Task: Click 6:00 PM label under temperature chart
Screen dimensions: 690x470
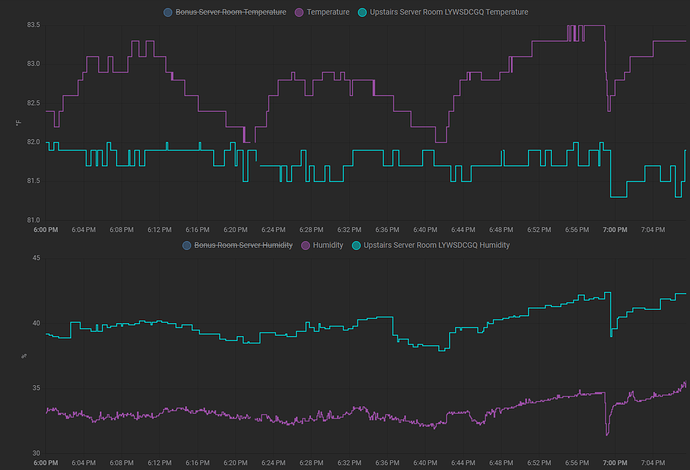Action: click(x=46, y=230)
